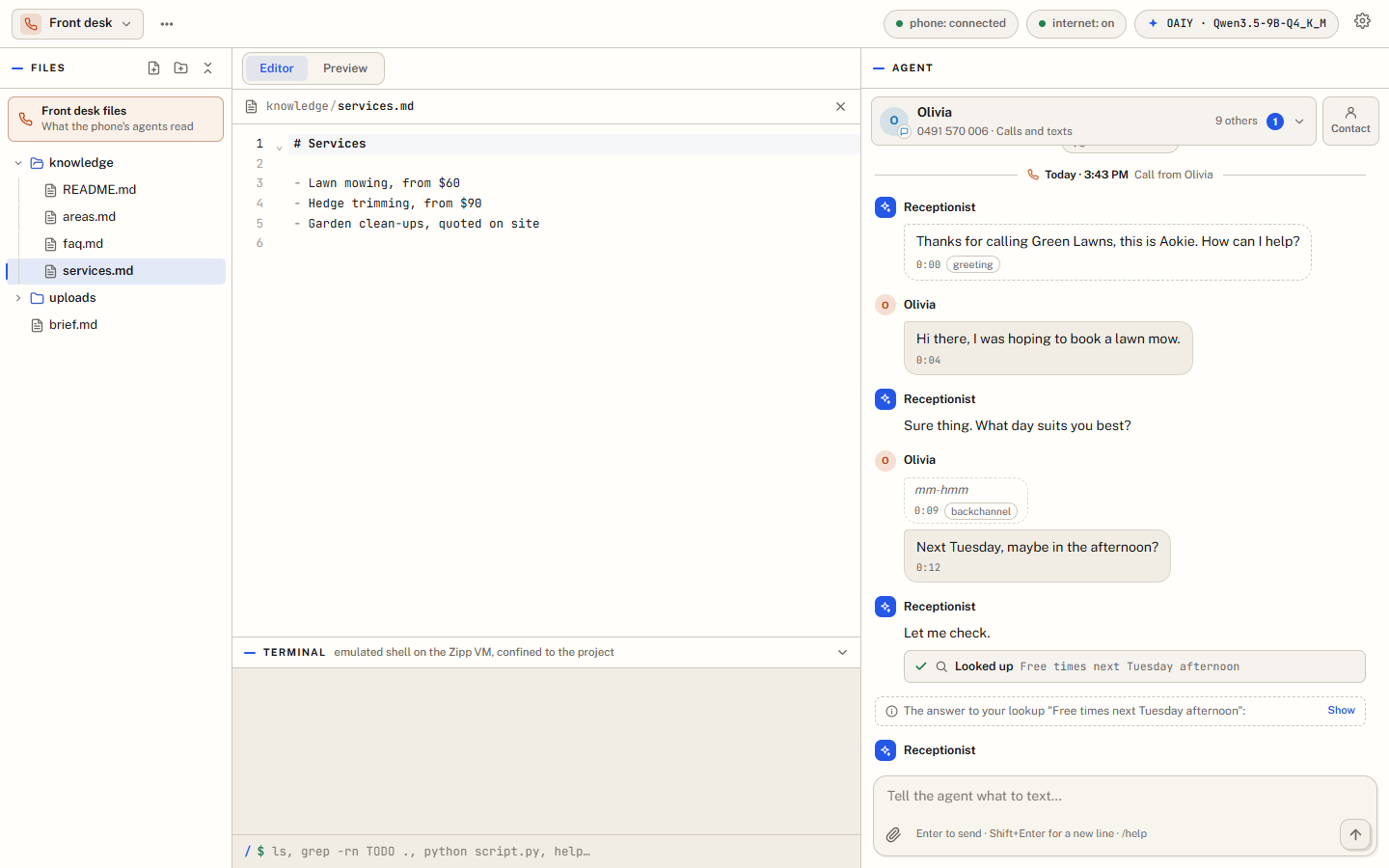Show the lookup answer details

1341,710
